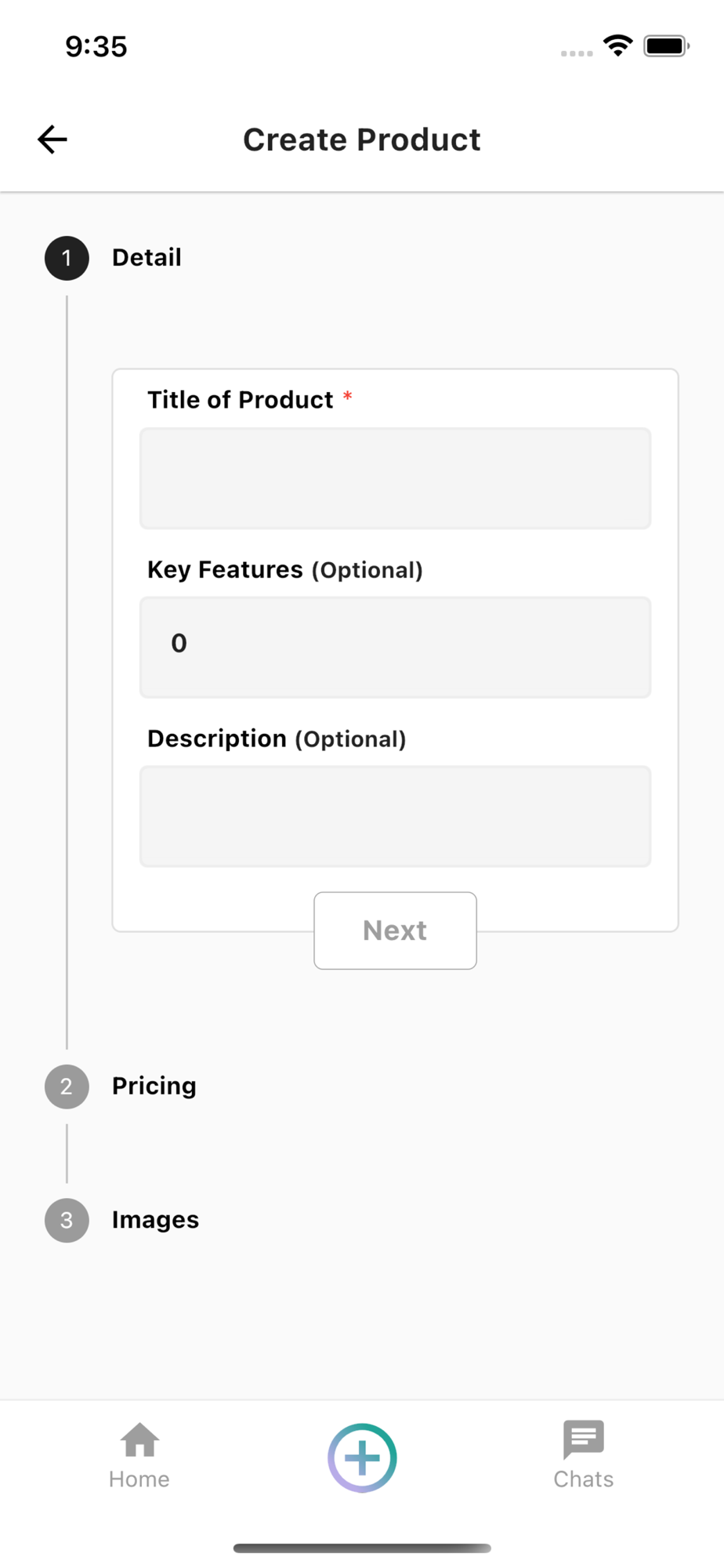Click the step 1 circle badge
The width and height of the screenshot is (724, 1568).
pyautogui.click(x=67, y=258)
